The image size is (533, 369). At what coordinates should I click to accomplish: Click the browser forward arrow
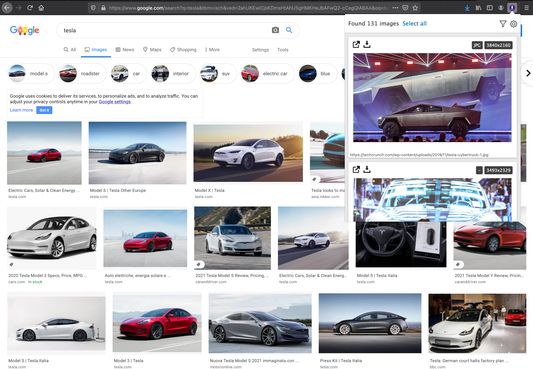[x=19, y=7]
